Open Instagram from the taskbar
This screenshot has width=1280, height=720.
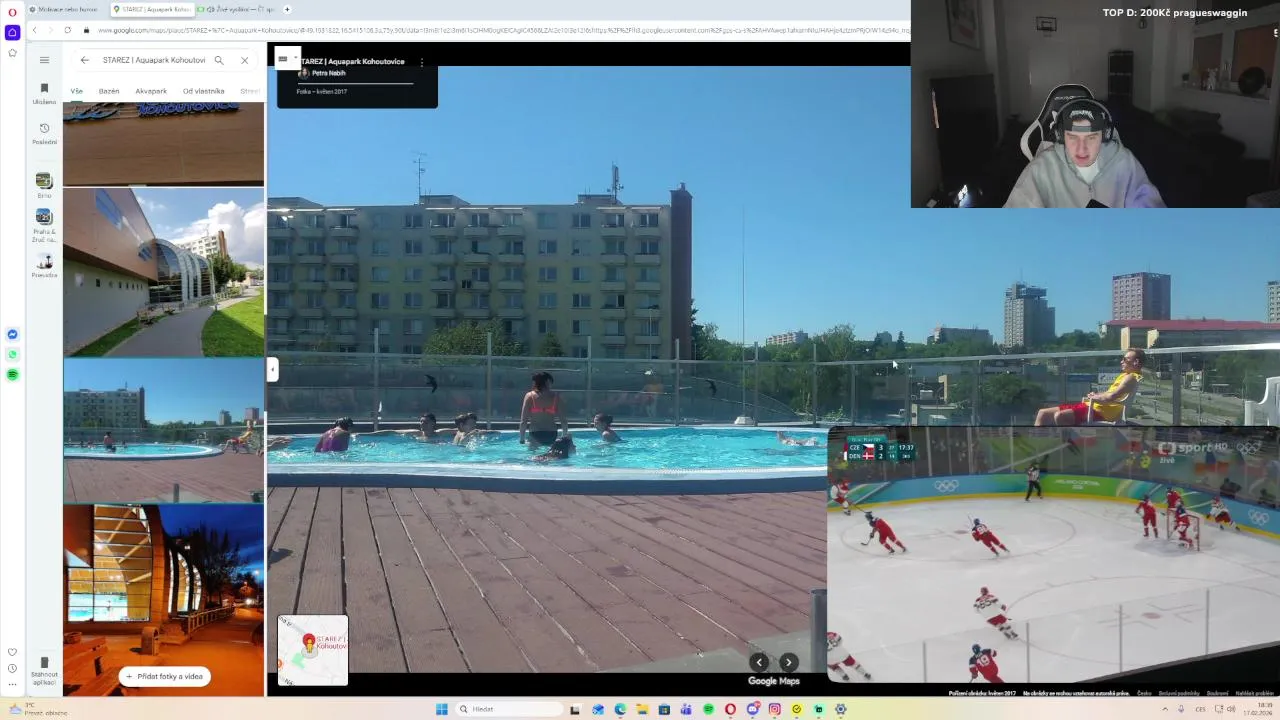point(774,709)
